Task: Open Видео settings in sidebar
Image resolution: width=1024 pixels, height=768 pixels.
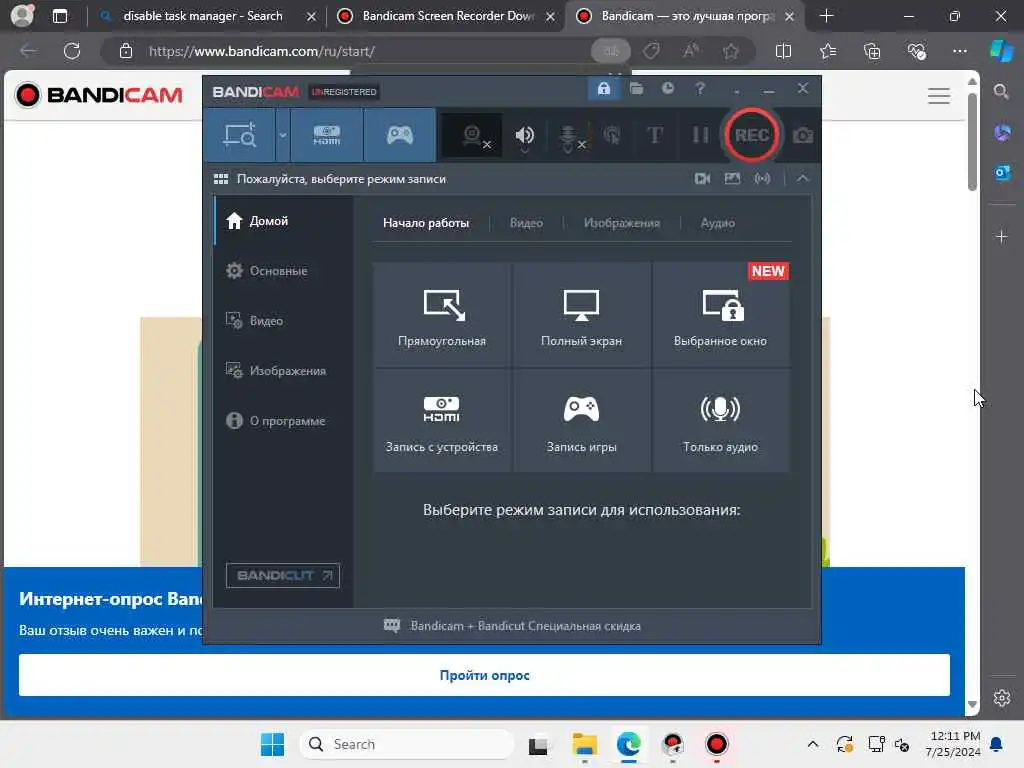Action: (283, 321)
